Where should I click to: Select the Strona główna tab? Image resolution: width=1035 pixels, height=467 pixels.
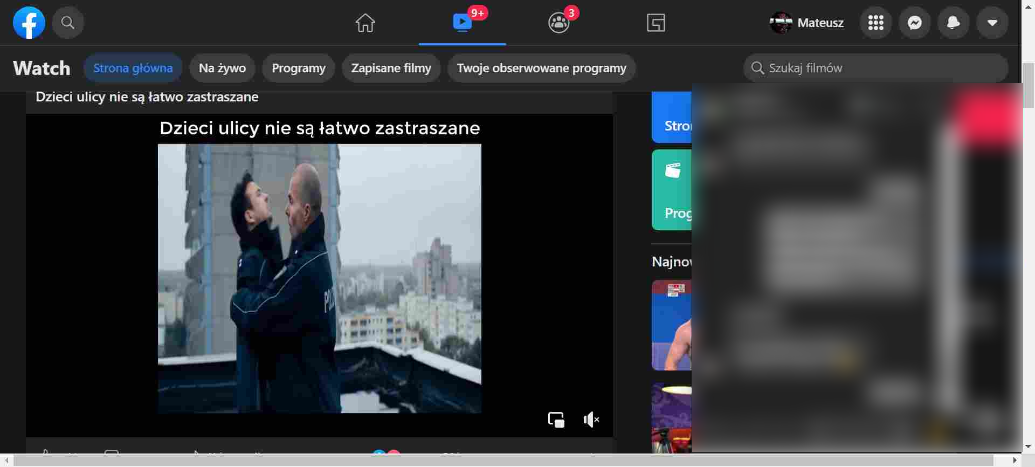[133, 68]
